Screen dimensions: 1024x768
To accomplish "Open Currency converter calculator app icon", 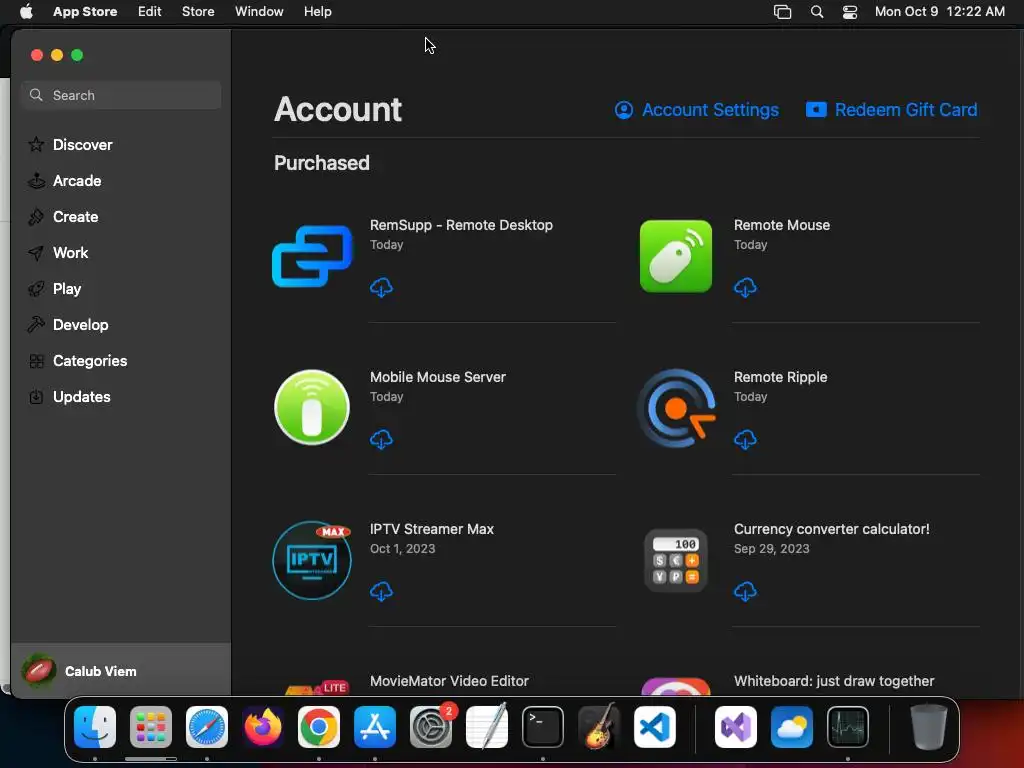I will pyautogui.click(x=676, y=560).
